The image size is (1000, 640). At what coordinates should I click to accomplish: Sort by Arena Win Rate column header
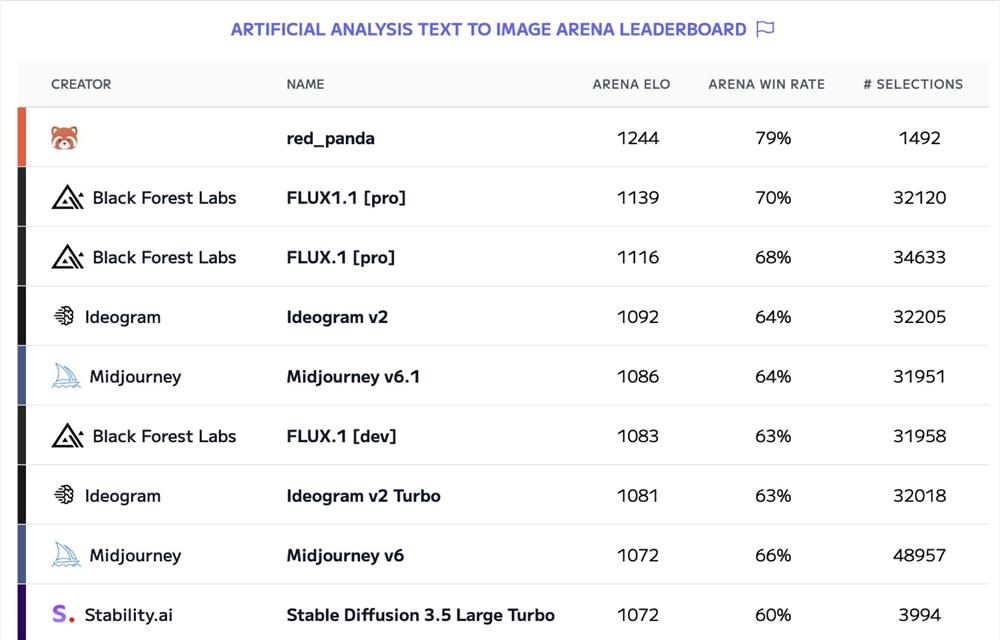coord(766,84)
